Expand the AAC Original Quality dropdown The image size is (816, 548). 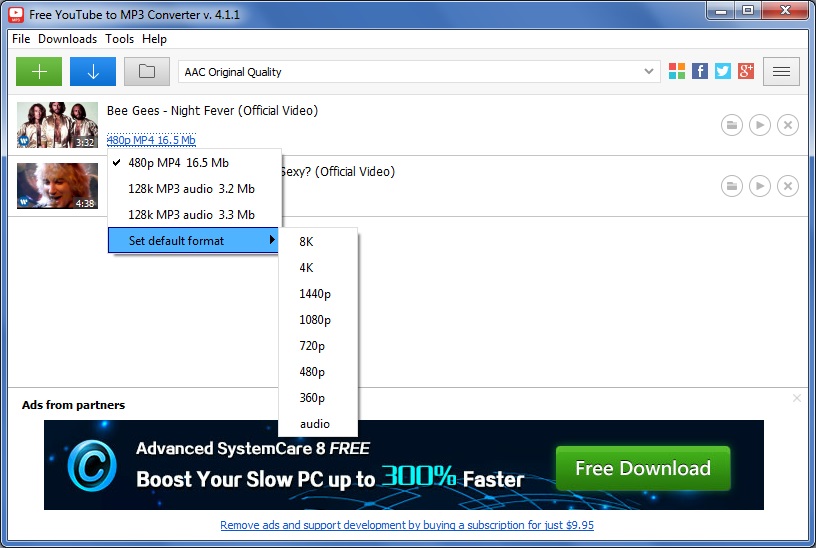pos(648,72)
